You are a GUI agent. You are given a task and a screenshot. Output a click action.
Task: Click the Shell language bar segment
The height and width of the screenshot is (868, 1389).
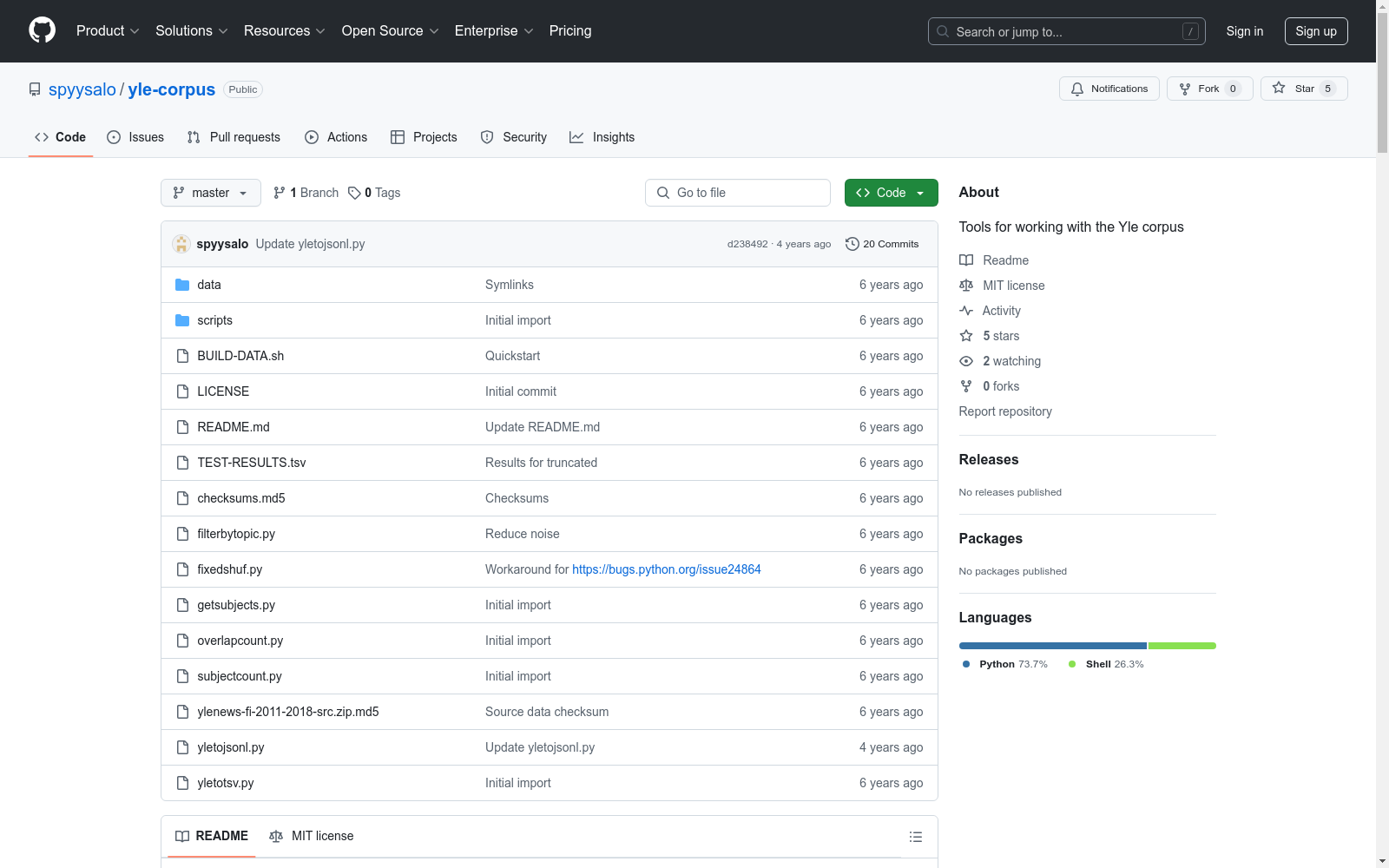(1182, 646)
